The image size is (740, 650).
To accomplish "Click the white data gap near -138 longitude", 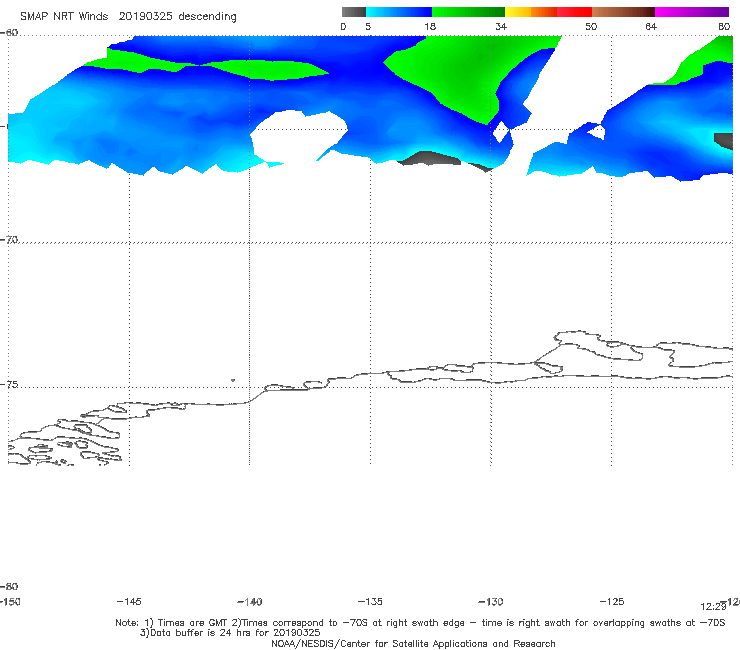I will pos(297,137).
